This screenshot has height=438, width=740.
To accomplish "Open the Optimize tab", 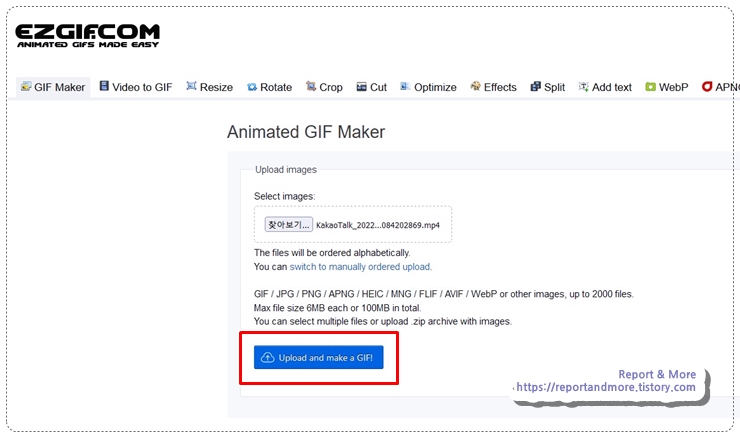I will [x=428, y=87].
